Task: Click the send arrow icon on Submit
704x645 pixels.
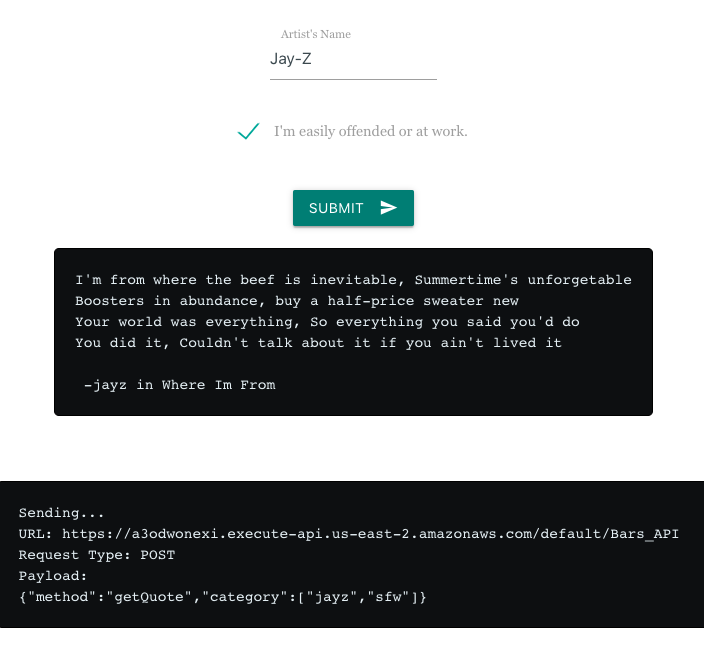Action: coord(388,208)
